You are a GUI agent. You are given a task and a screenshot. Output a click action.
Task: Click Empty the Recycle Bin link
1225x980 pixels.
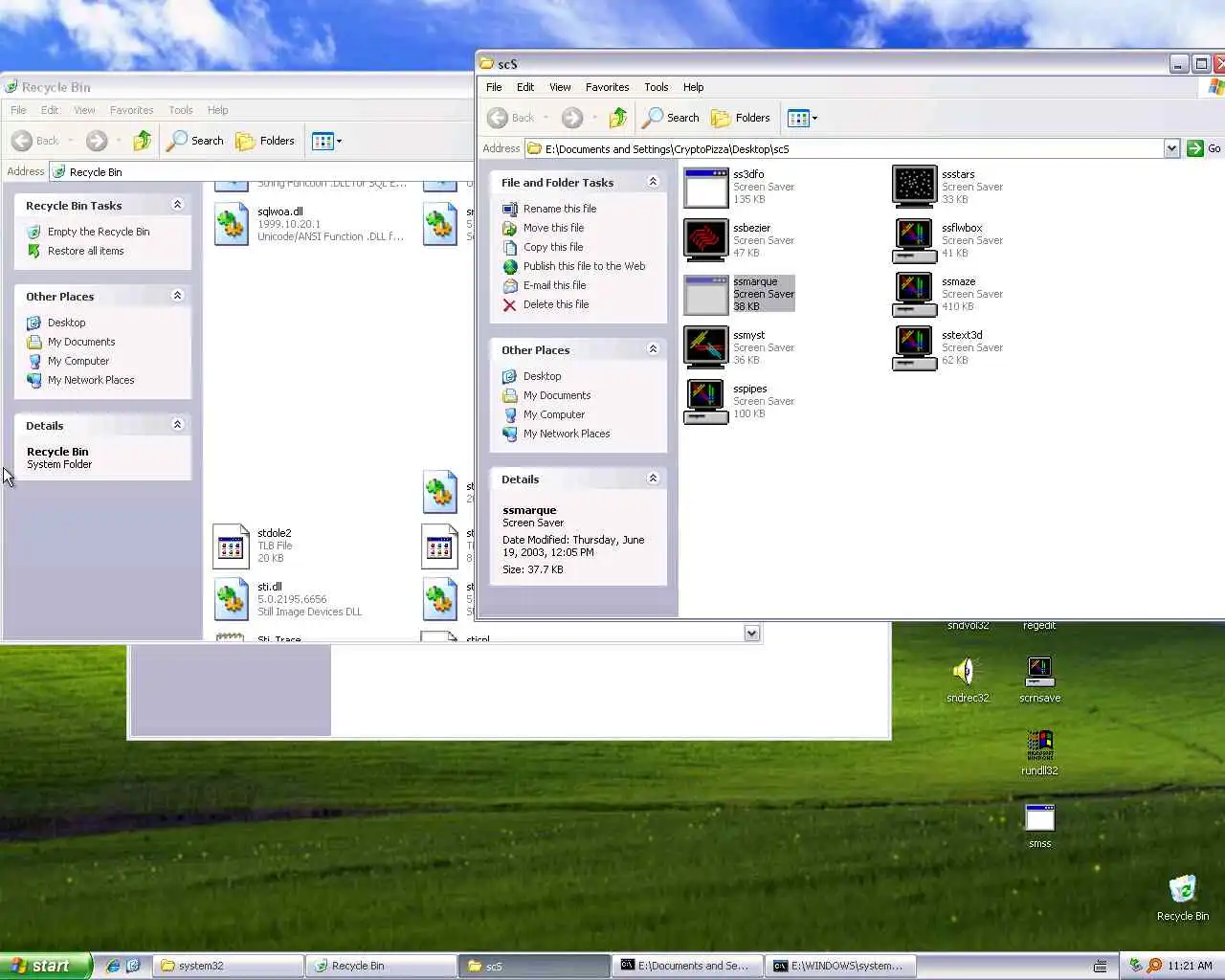tap(99, 232)
